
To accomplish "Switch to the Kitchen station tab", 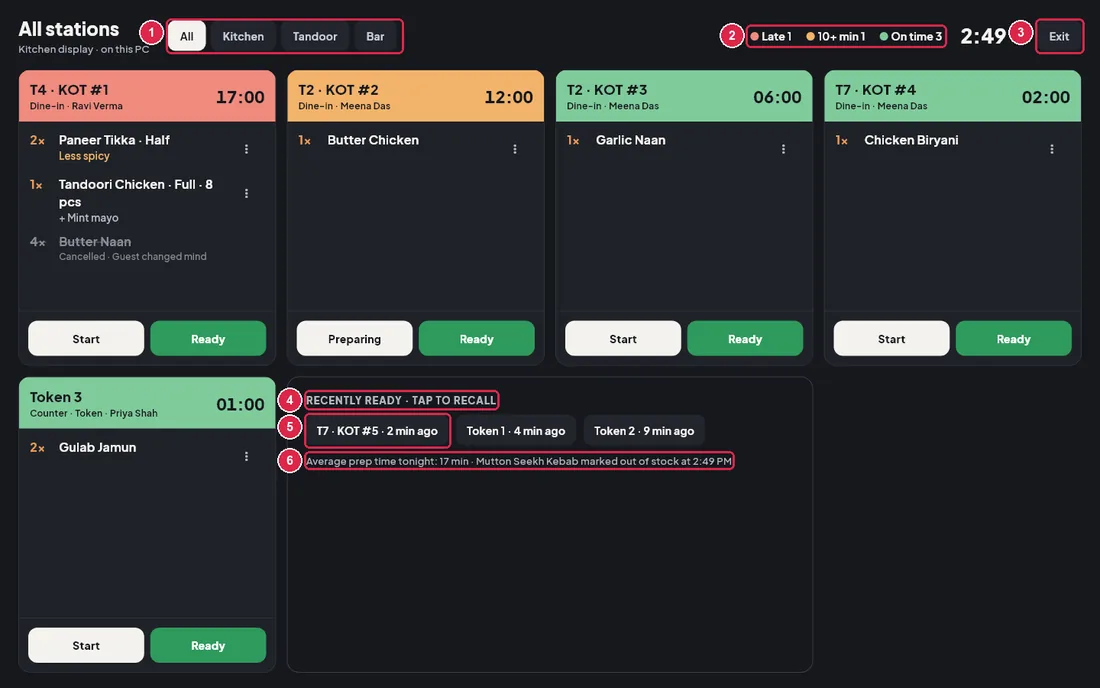I will [243, 36].
